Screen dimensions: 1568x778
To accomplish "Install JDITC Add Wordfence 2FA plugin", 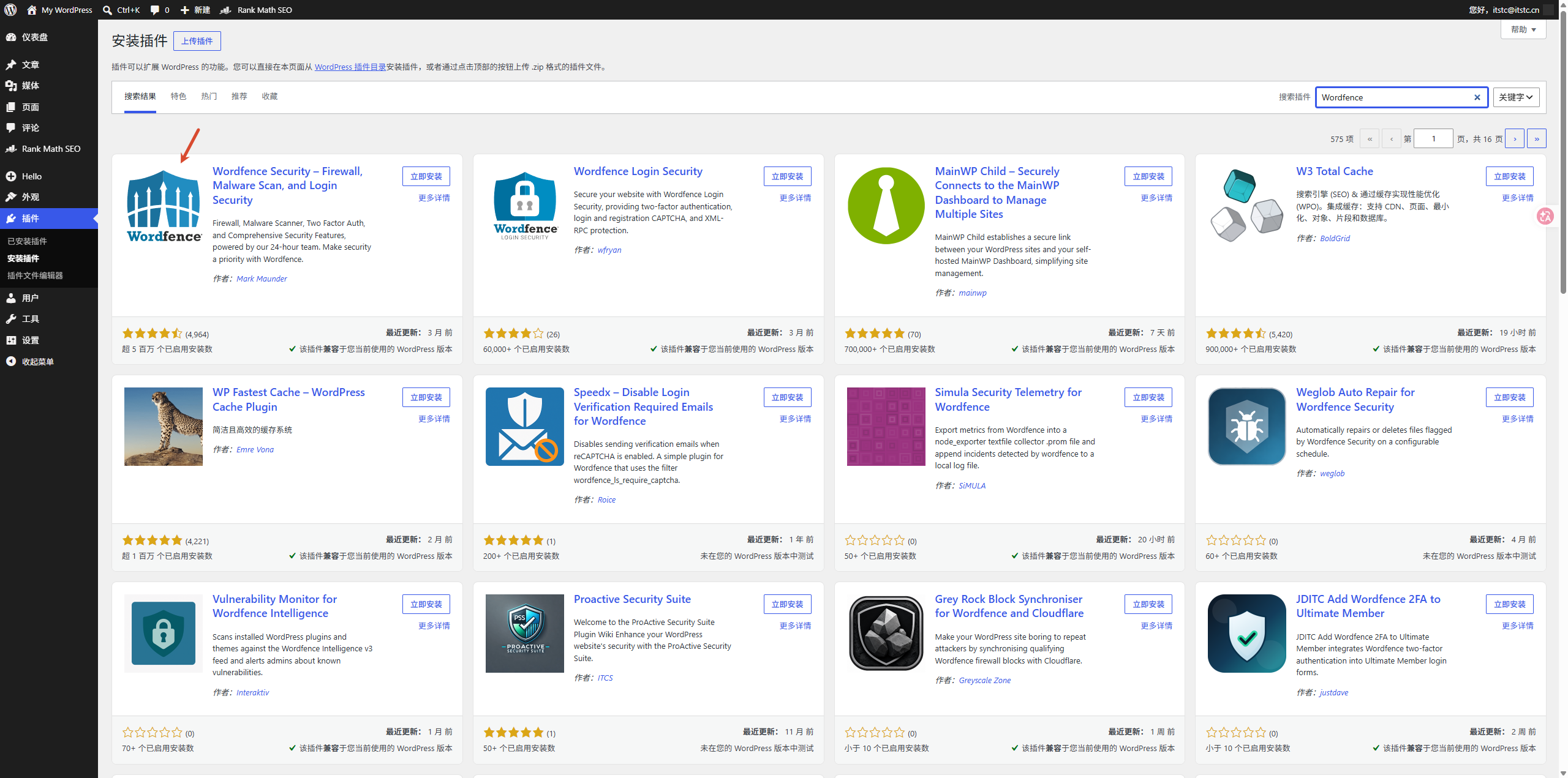I will click(1510, 604).
